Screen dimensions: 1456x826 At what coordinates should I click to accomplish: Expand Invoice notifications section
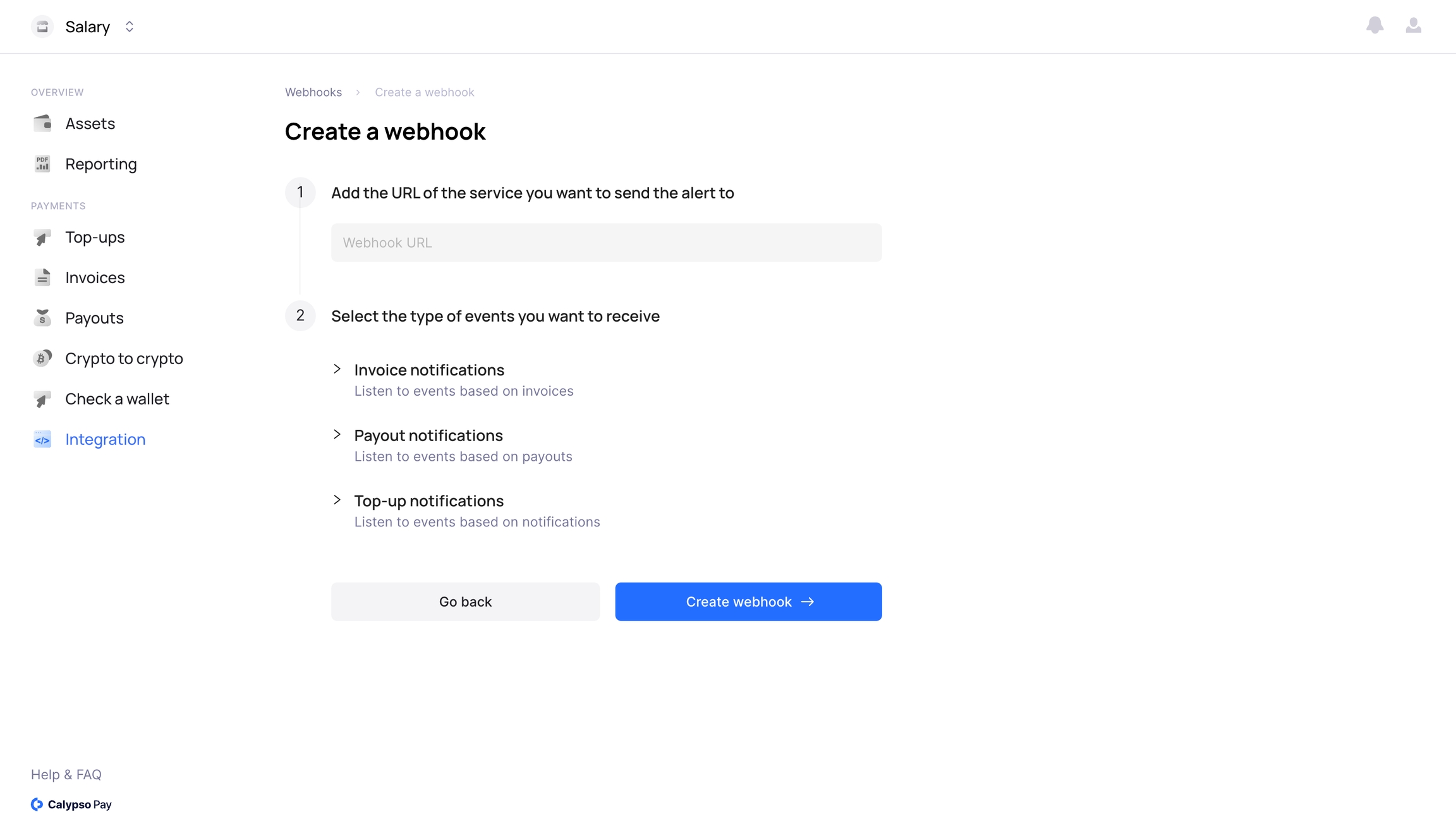pos(337,369)
